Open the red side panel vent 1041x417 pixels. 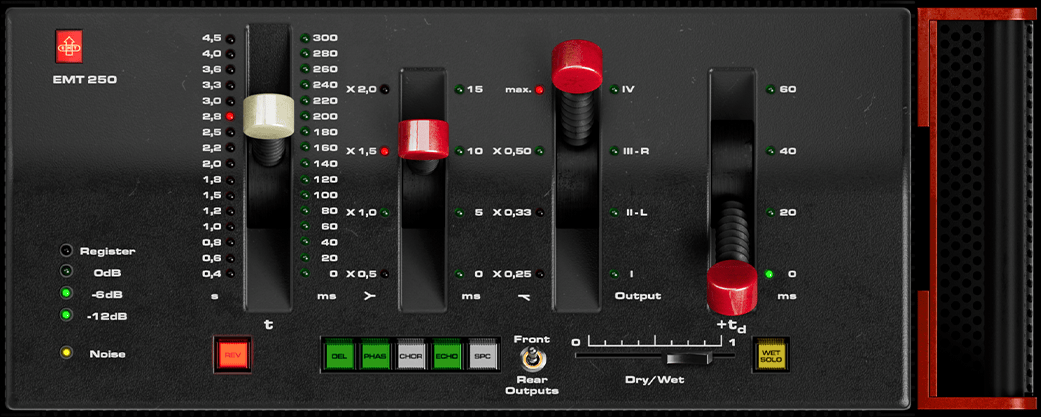click(x=978, y=208)
